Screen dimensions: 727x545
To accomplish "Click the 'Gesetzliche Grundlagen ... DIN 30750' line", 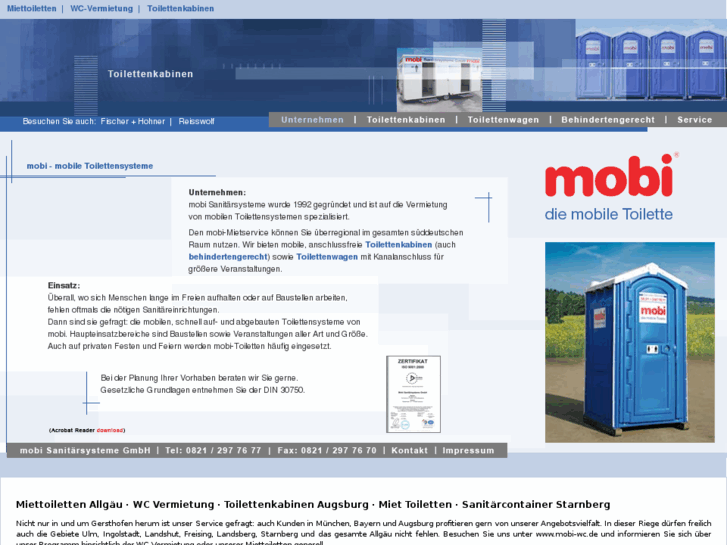I will [203, 390].
